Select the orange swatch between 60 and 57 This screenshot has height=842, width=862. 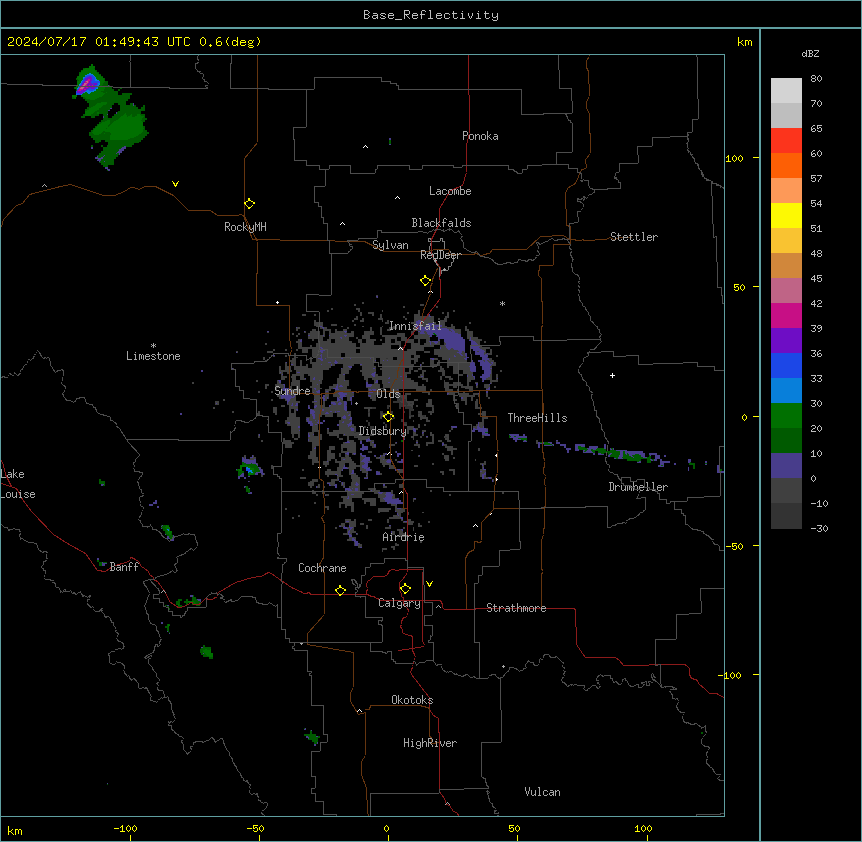point(786,165)
